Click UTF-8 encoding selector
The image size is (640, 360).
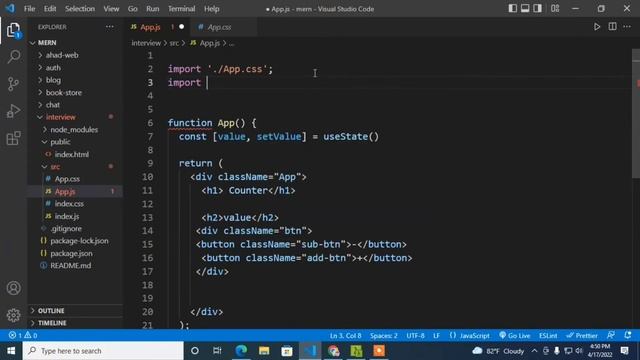(x=416, y=336)
